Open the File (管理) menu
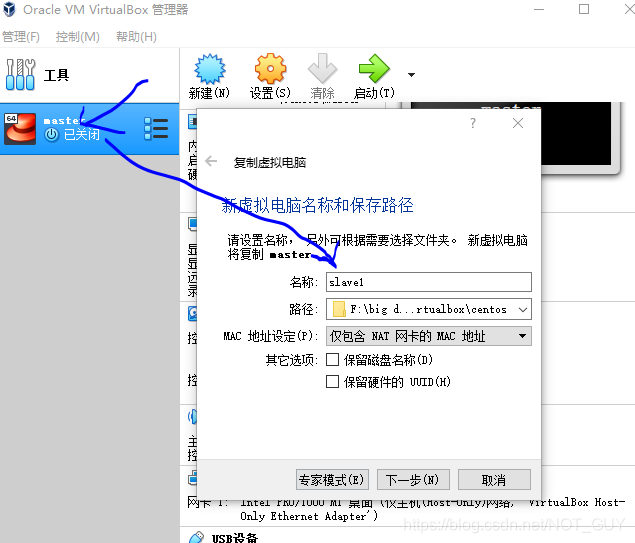The height and width of the screenshot is (543, 635). [21, 36]
